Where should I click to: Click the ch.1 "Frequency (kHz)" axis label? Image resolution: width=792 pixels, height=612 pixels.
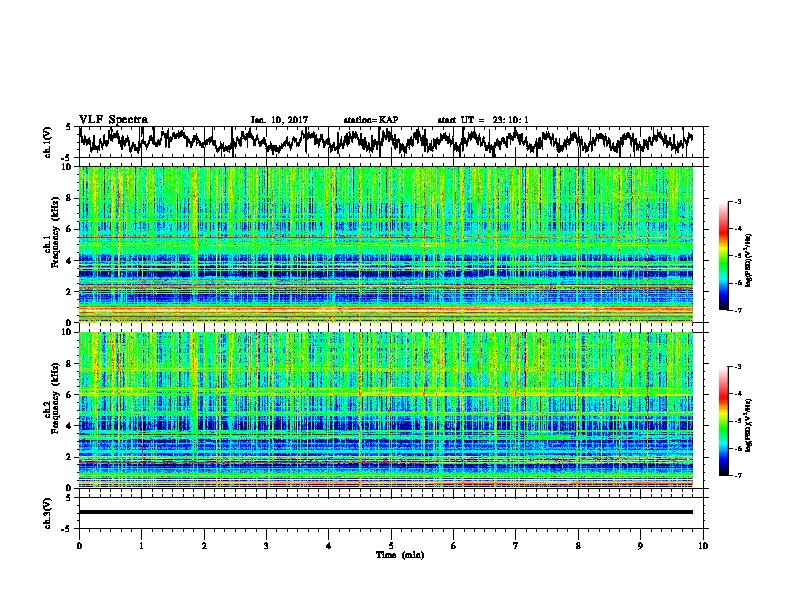point(55,232)
